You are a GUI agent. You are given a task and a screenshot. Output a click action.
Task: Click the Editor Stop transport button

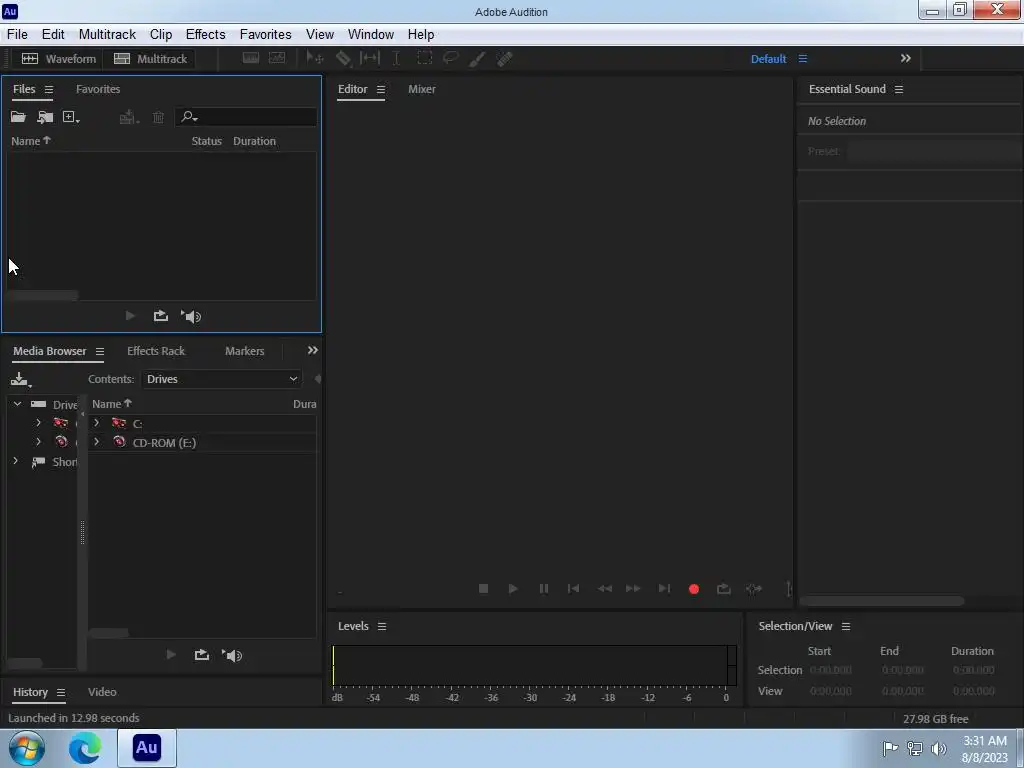click(483, 588)
